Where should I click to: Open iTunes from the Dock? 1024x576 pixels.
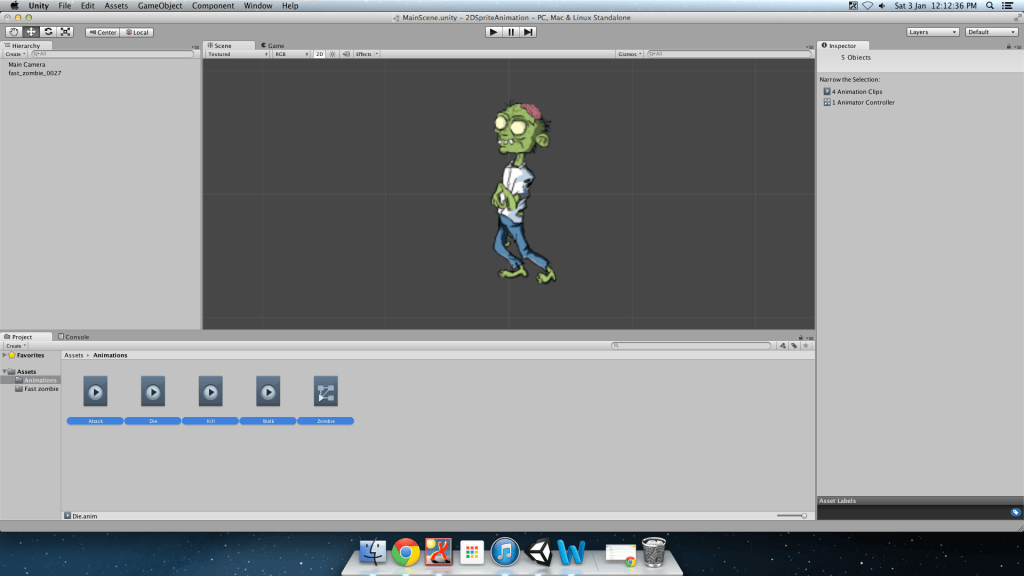coord(505,552)
